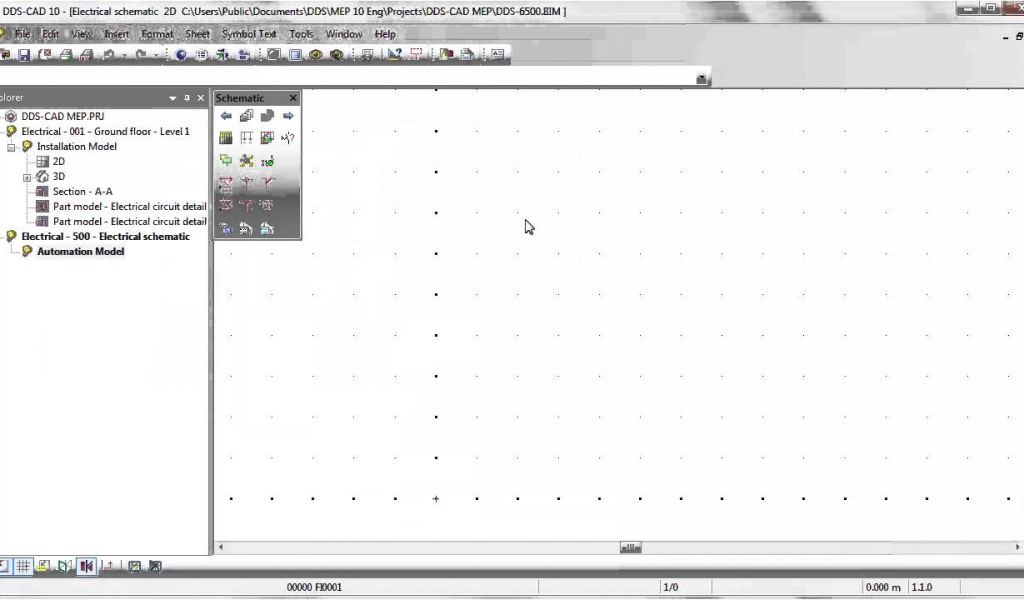Viewport: 1024px width, 600px height.
Task: Click the left arrow in Schematic palette
Action: coord(226,116)
